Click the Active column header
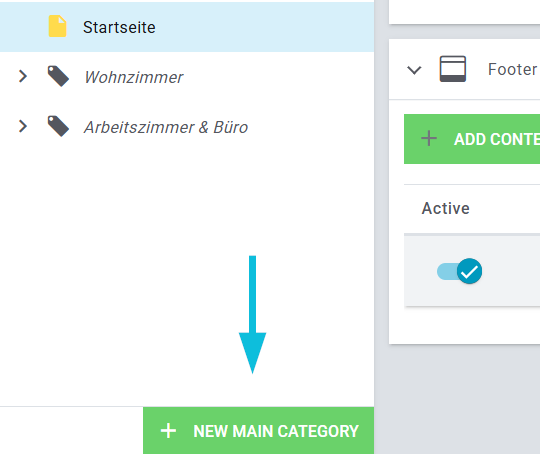This screenshot has height=454, width=540. coord(445,208)
